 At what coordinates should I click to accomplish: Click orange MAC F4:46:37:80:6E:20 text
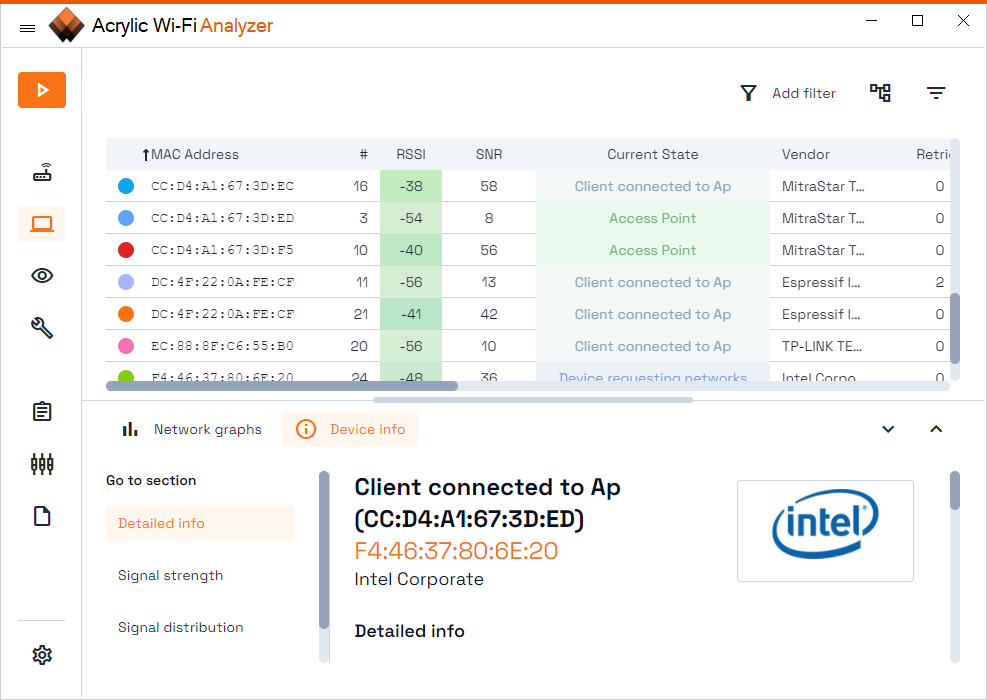tap(456, 551)
